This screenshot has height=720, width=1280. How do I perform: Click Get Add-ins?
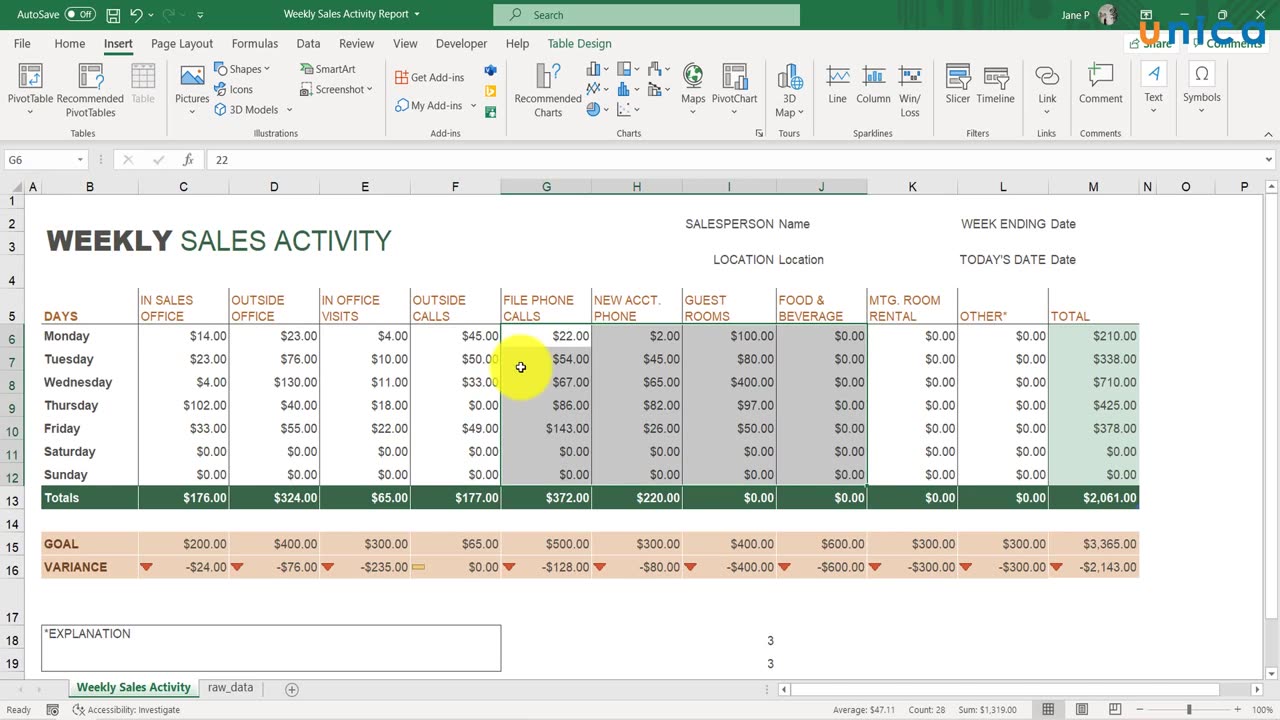point(429,77)
